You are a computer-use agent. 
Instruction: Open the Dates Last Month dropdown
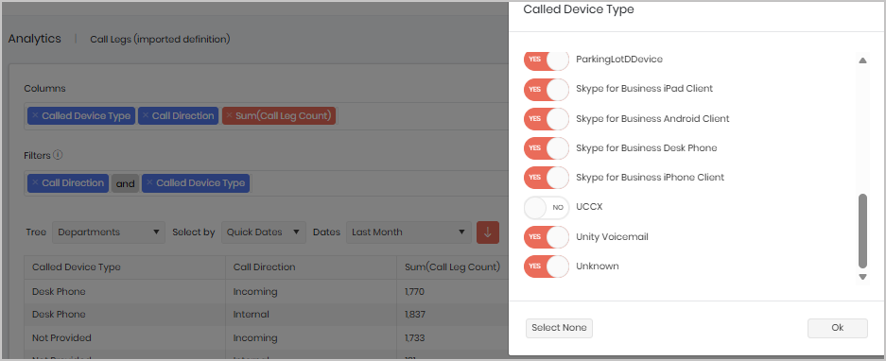pyautogui.click(x=409, y=232)
